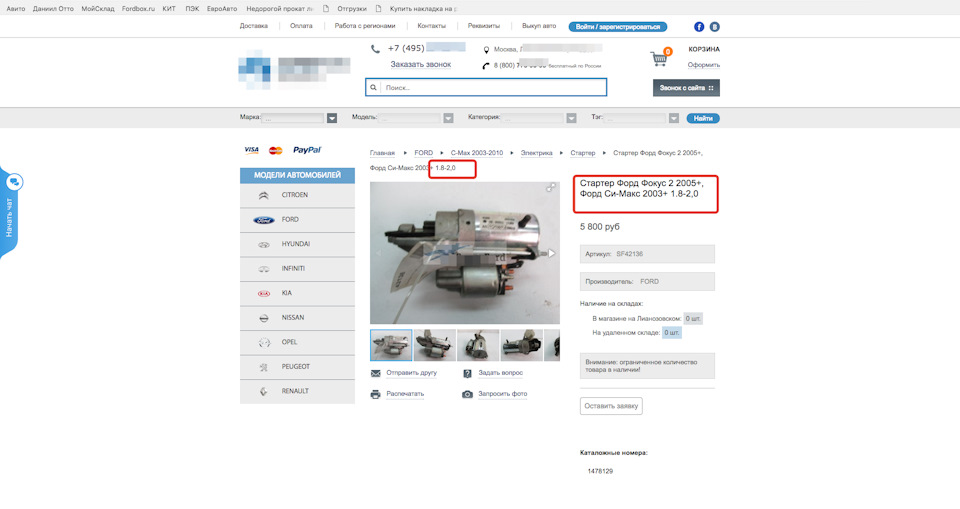Open the Авито browser bookmark
Image resolution: width=960 pixels, height=509 pixels.
tap(16, 9)
